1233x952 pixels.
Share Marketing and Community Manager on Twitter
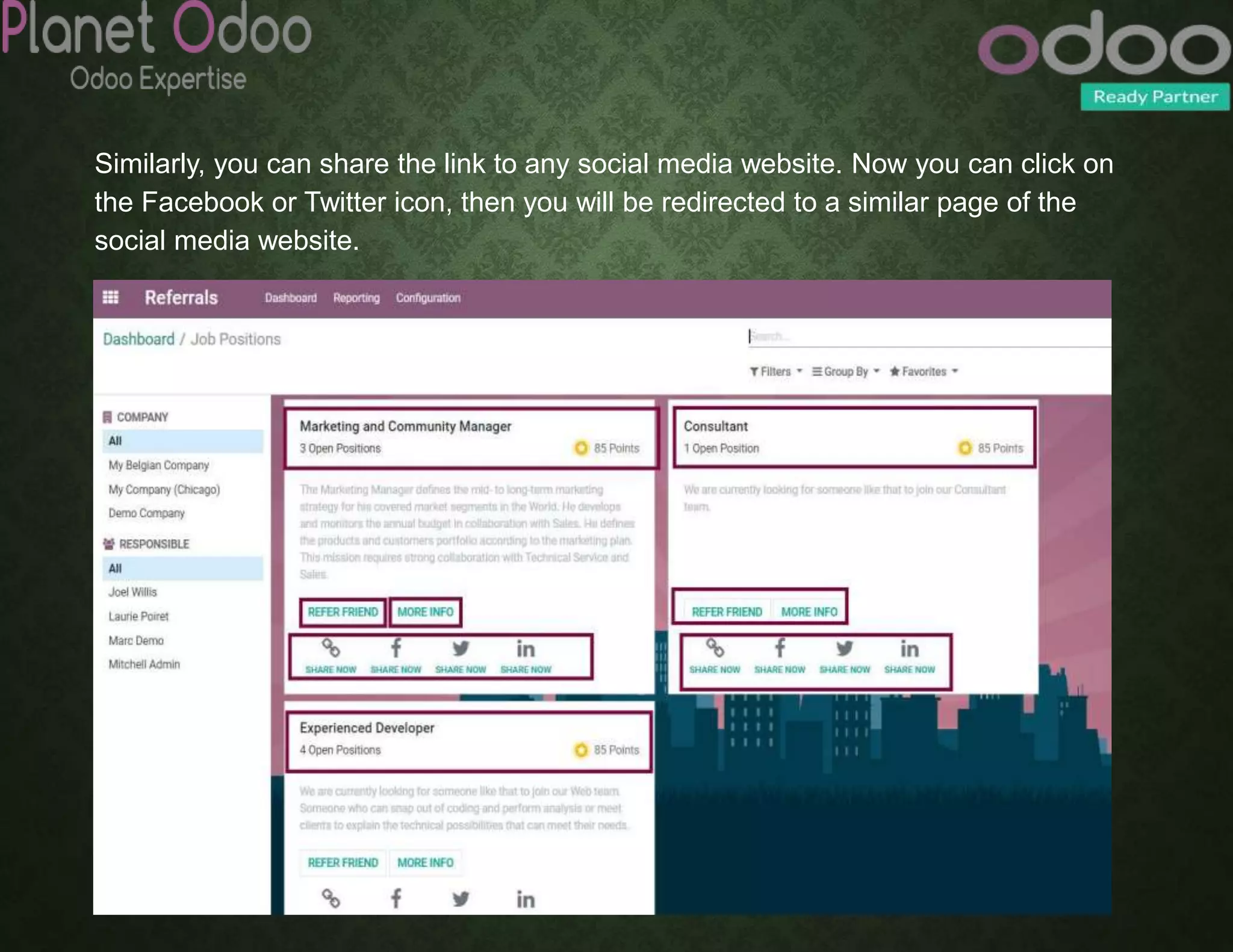[x=461, y=648]
